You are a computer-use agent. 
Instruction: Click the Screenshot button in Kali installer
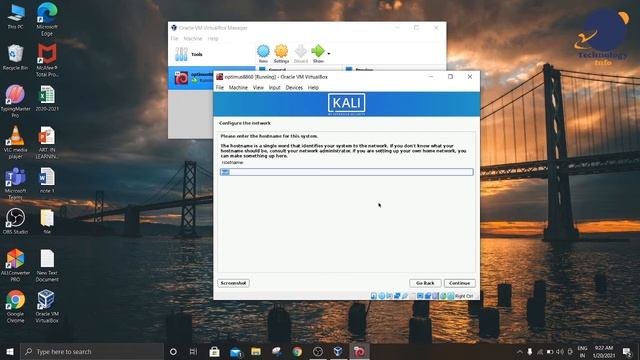pyautogui.click(x=233, y=283)
